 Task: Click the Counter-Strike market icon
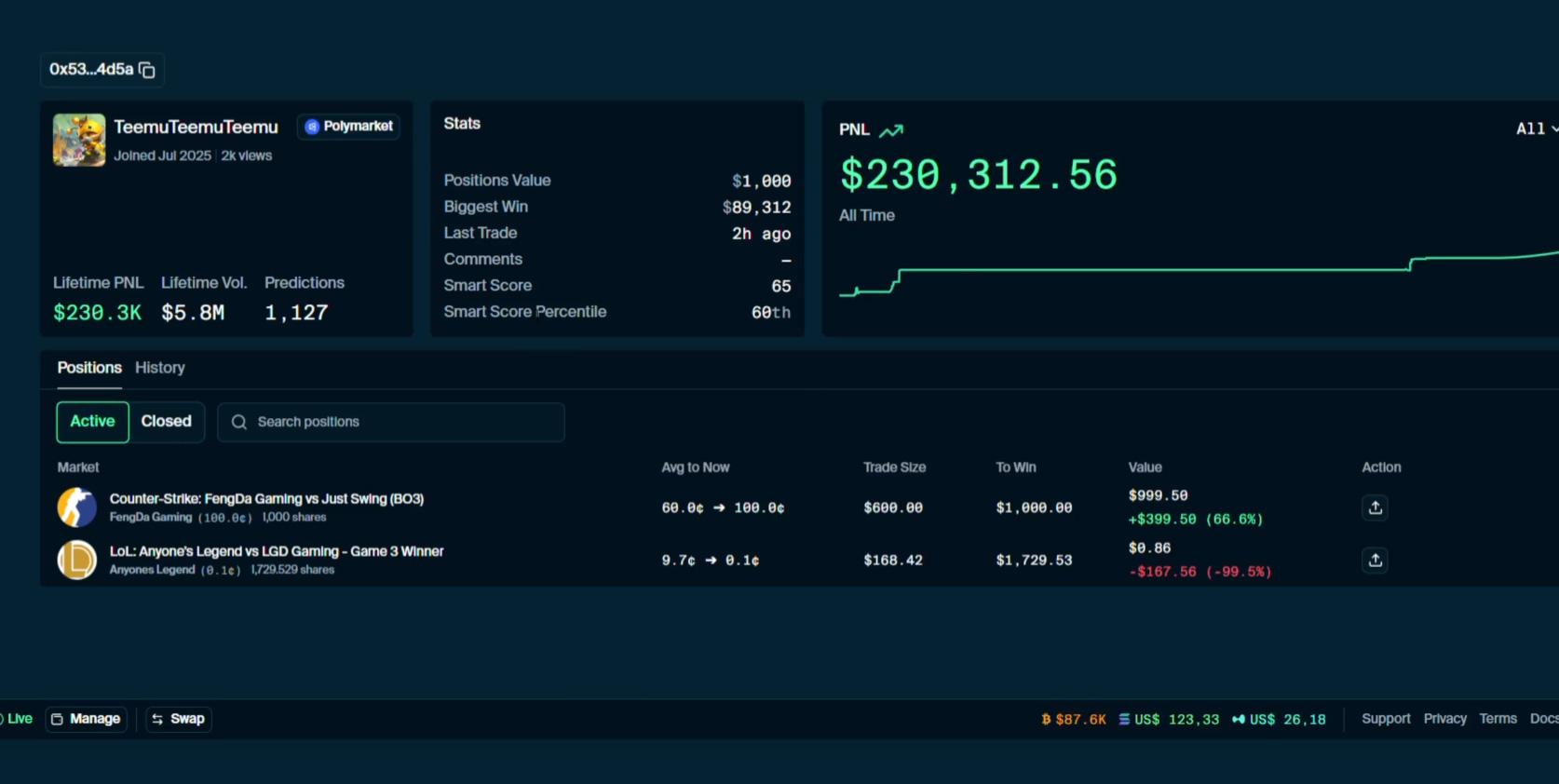(77, 507)
